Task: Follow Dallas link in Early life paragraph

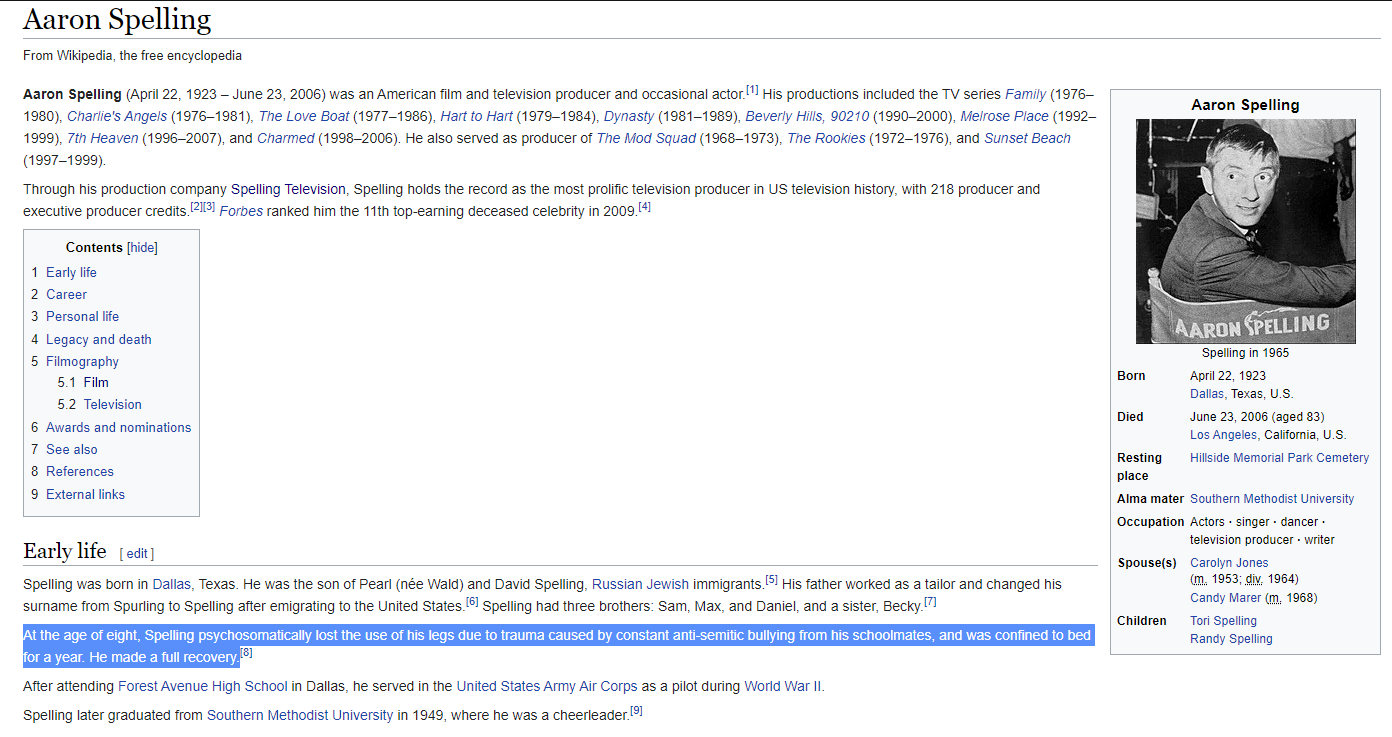Action: click(171, 584)
